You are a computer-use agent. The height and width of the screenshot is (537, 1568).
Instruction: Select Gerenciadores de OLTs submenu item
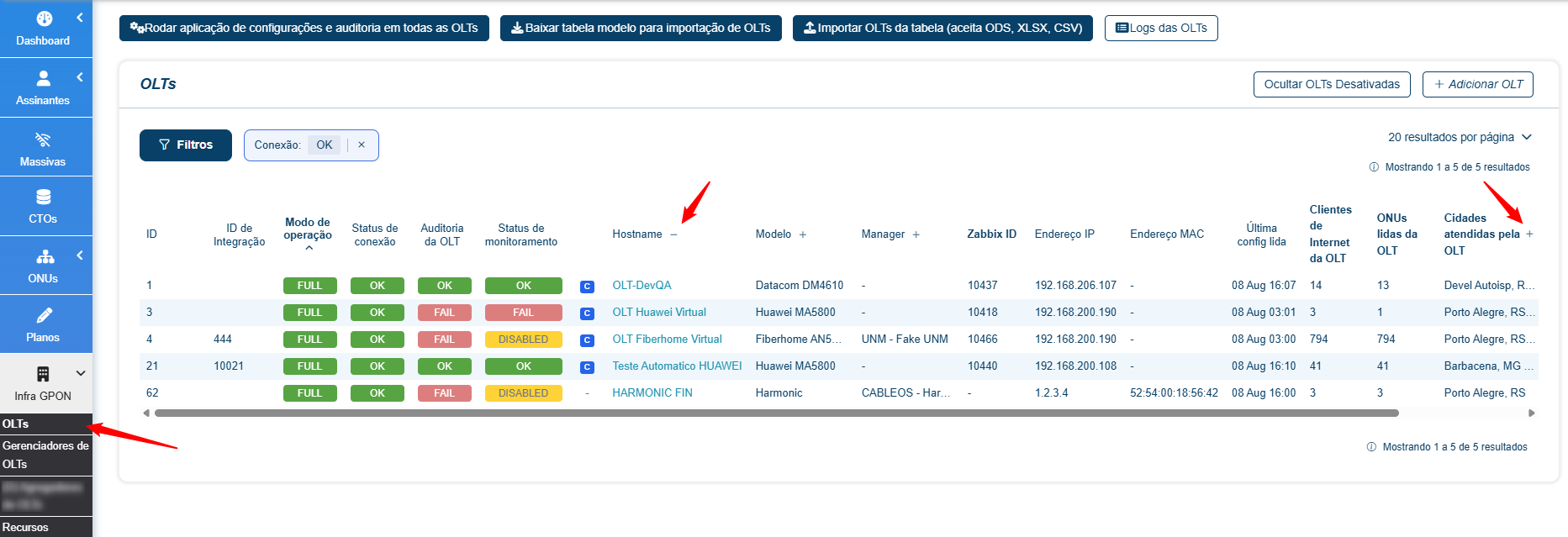[46, 455]
